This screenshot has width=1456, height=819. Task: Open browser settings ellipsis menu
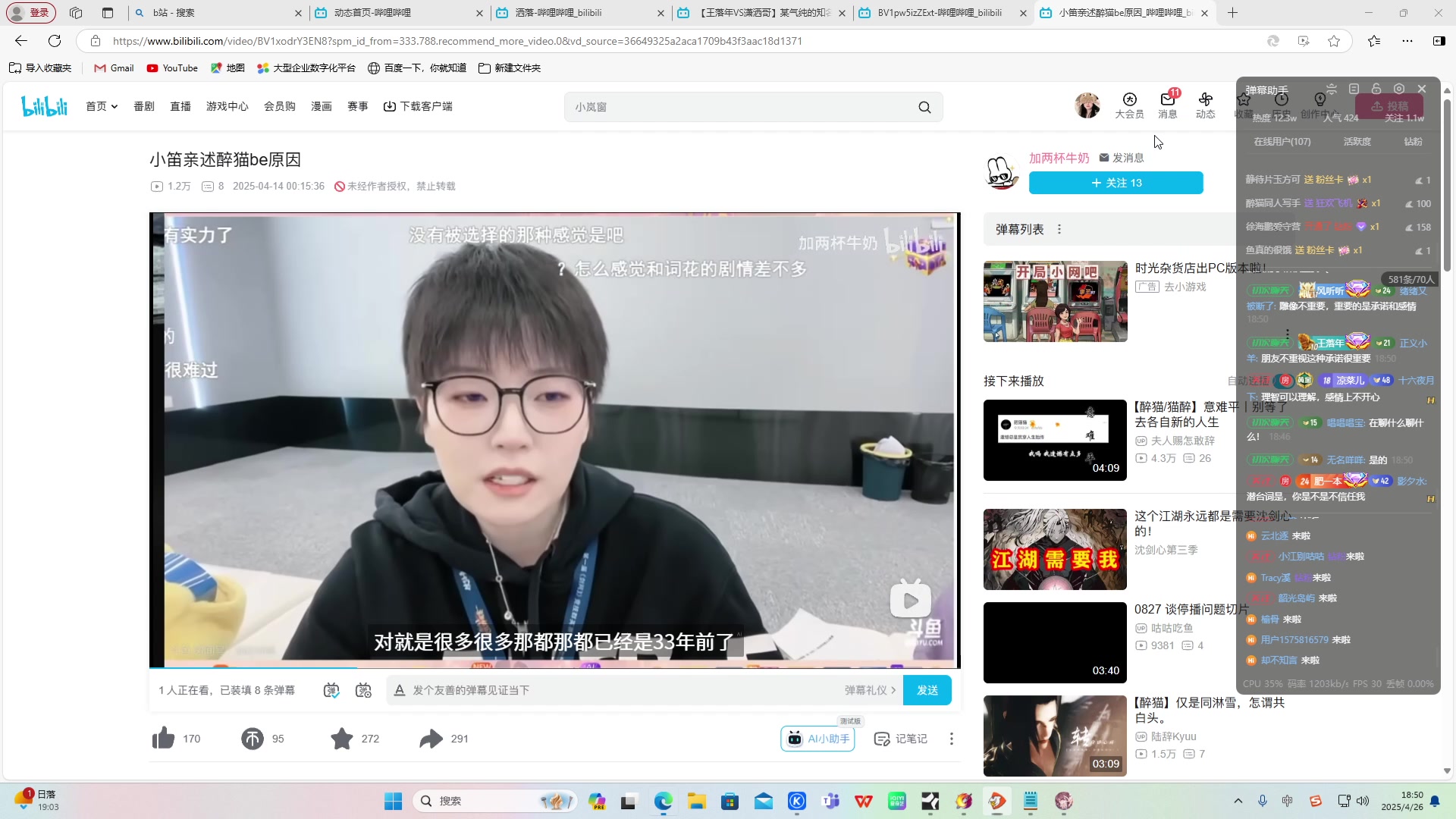(x=1407, y=41)
